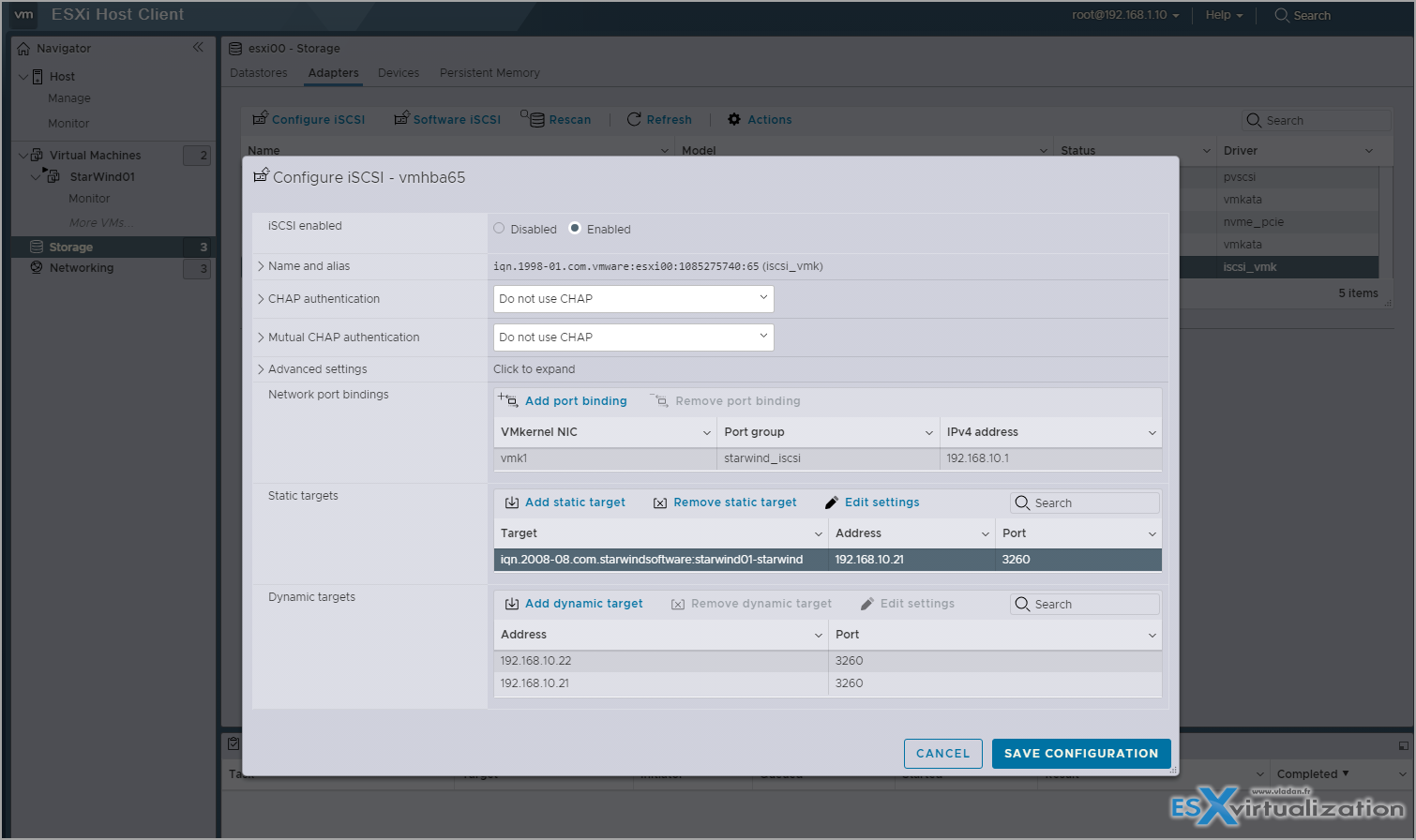1416x840 pixels.
Task: Select the Enabled iSCSI radio button
Action: pyautogui.click(x=575, y=228)
